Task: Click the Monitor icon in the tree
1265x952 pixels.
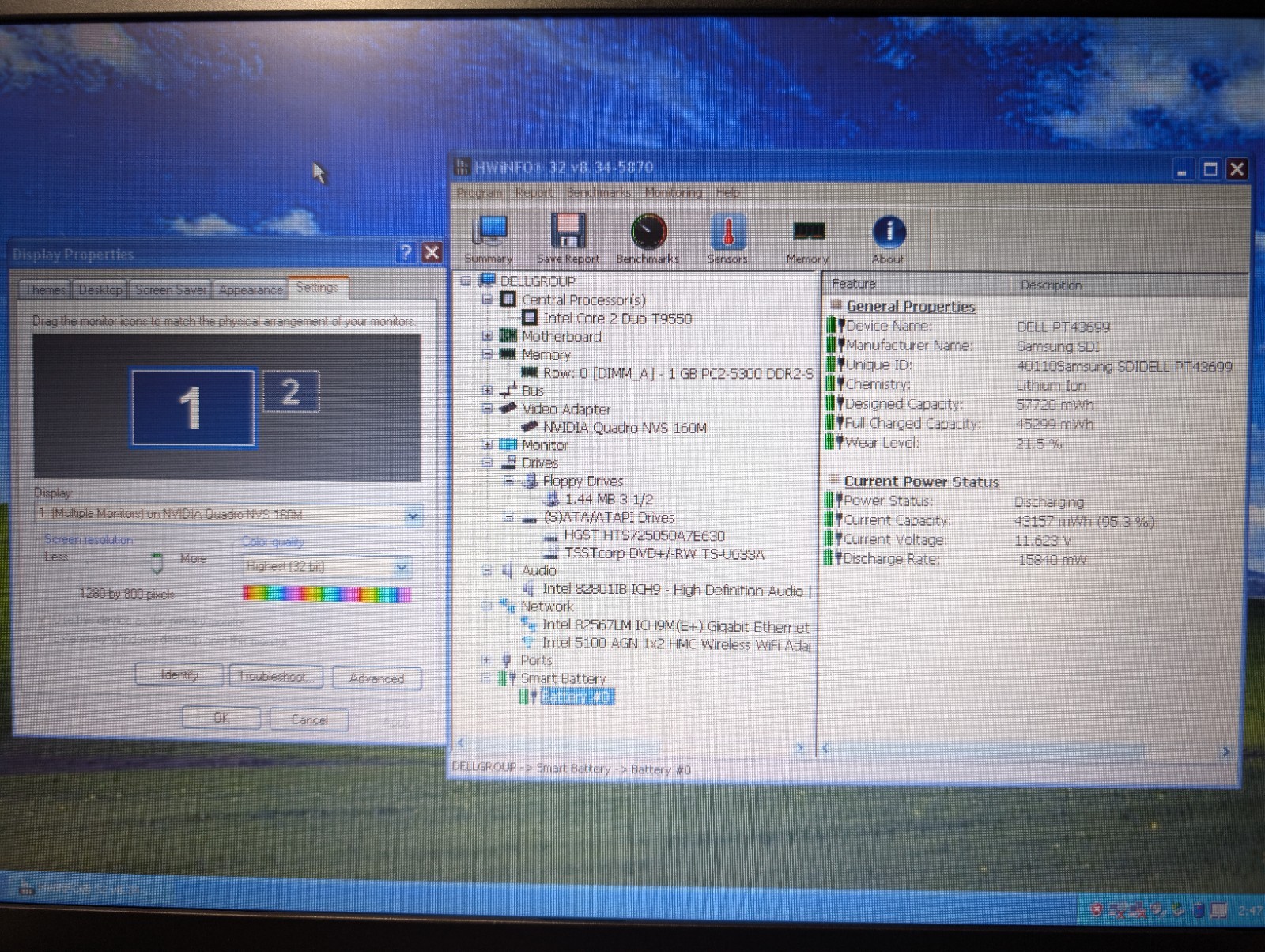Action: tap(508, 444)
